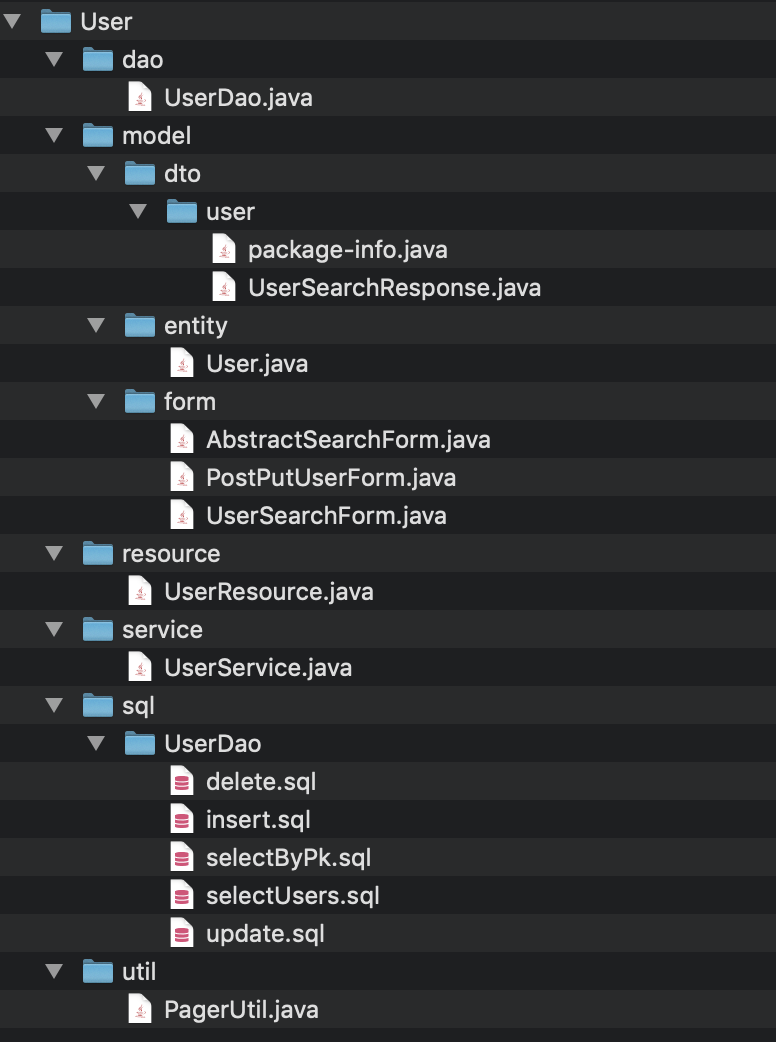Click the folder icon for the dao directory
Image resolution: width=776 pixels, height=1042 pixels.
[97, 59]
